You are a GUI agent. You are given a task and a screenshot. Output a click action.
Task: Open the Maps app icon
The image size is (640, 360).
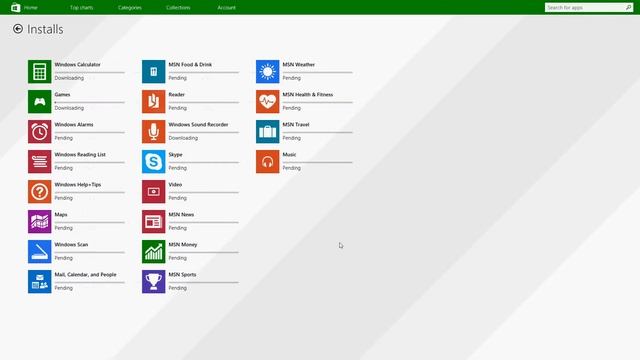coord(40,222)
